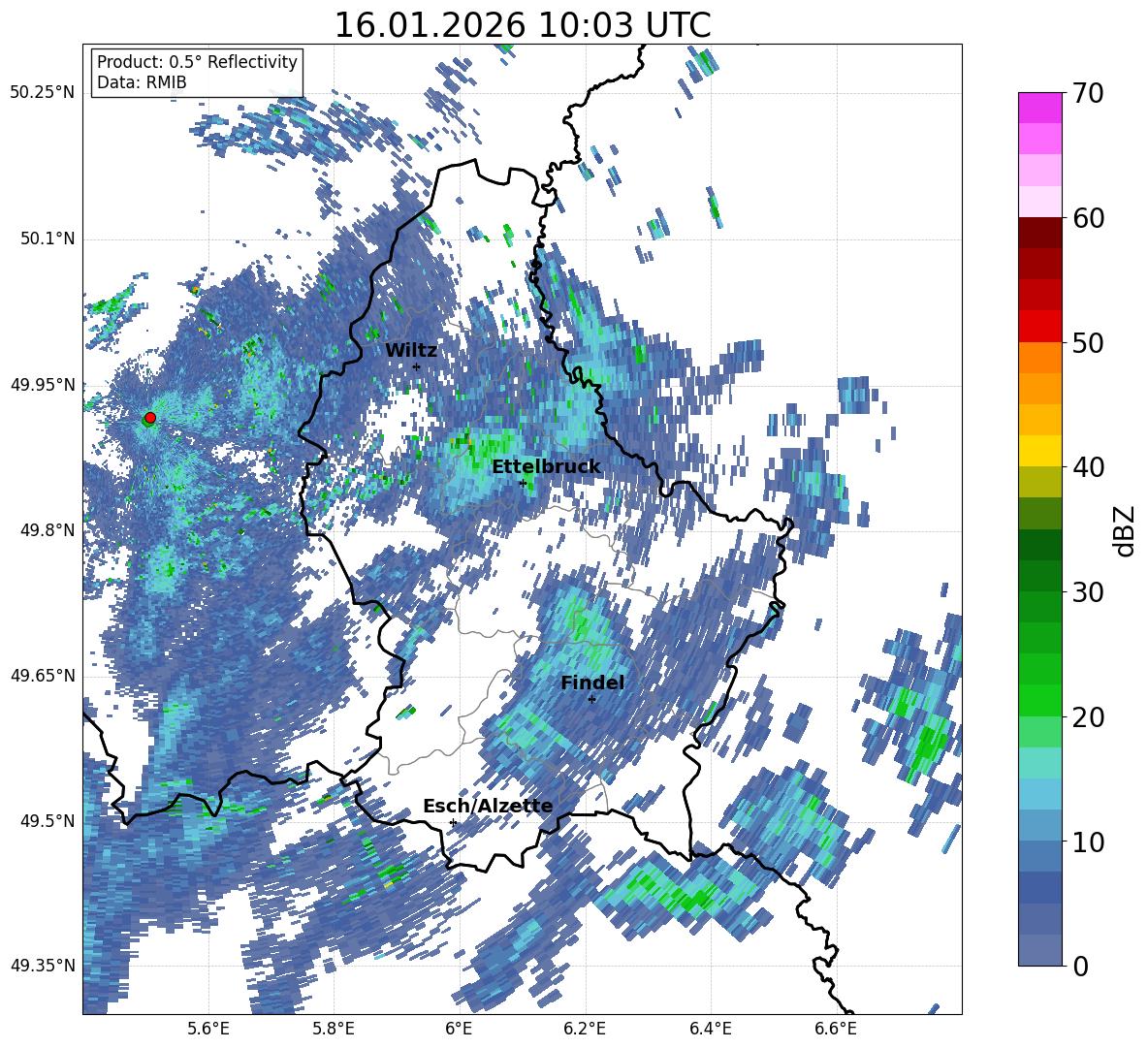Image resolution: width=1148 pixels, height=1048 pixels.
Task: Click the Findel station label
Action: pyautogui.click(x=592, y=683)
